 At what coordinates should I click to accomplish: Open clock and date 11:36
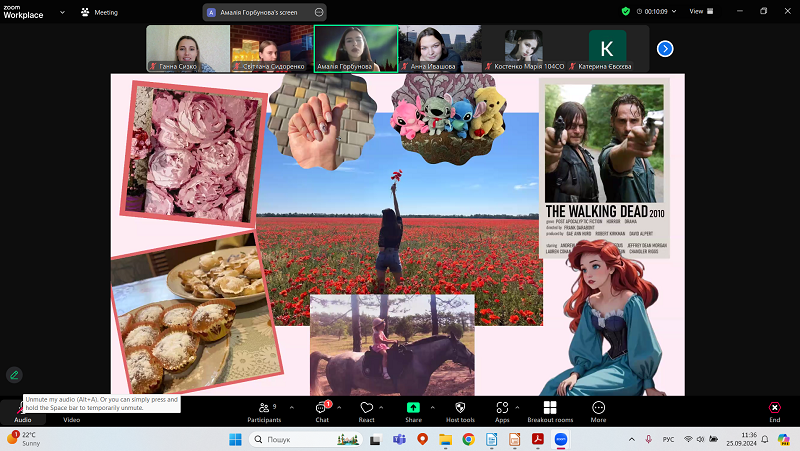[x=742, y=439]
